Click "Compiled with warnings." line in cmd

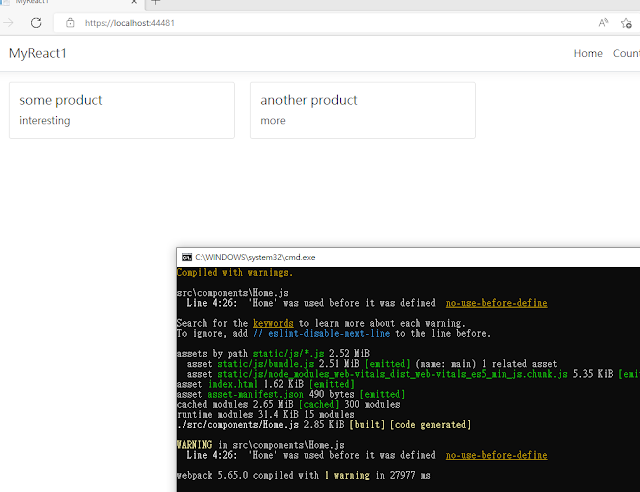click(x=235, y=272)
